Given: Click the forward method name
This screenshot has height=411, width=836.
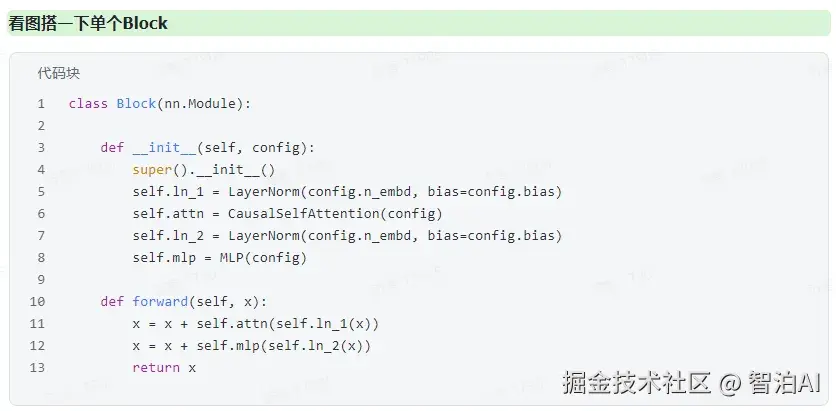Looking at the screenshot, I should pyautogui.click(x=160, y=302).
